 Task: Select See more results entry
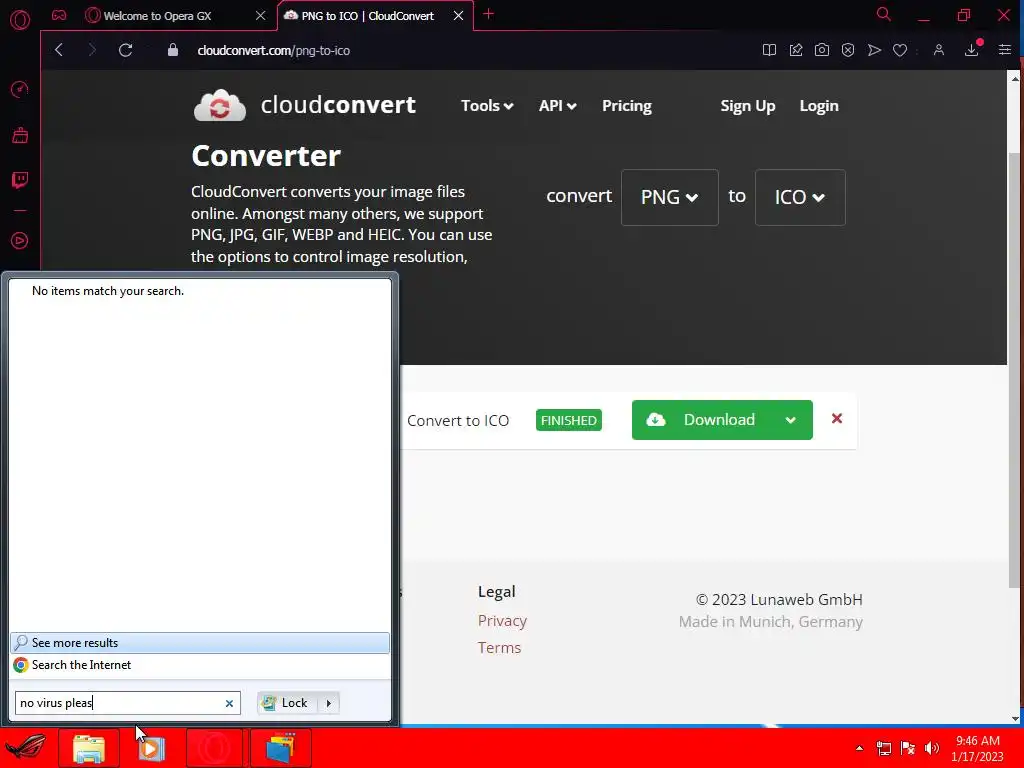(200, 643)
